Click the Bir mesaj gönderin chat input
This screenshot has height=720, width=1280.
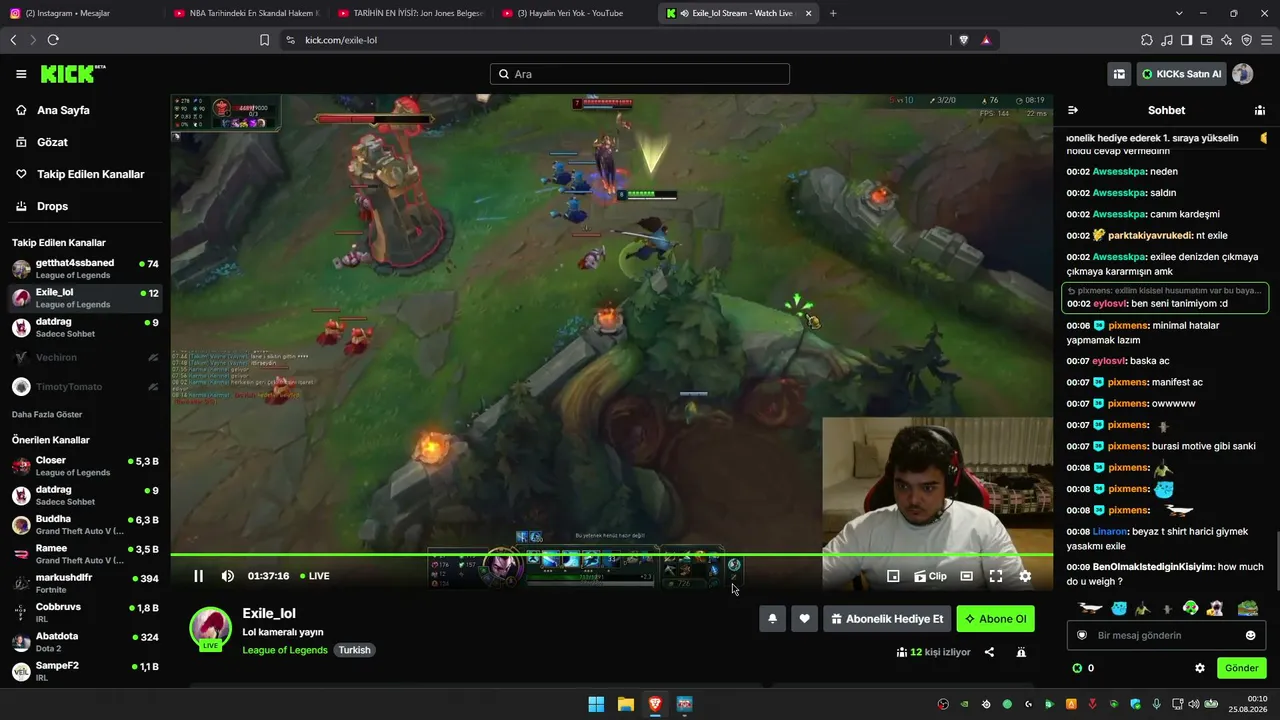pyautogui.click(x=1166, y=635)
